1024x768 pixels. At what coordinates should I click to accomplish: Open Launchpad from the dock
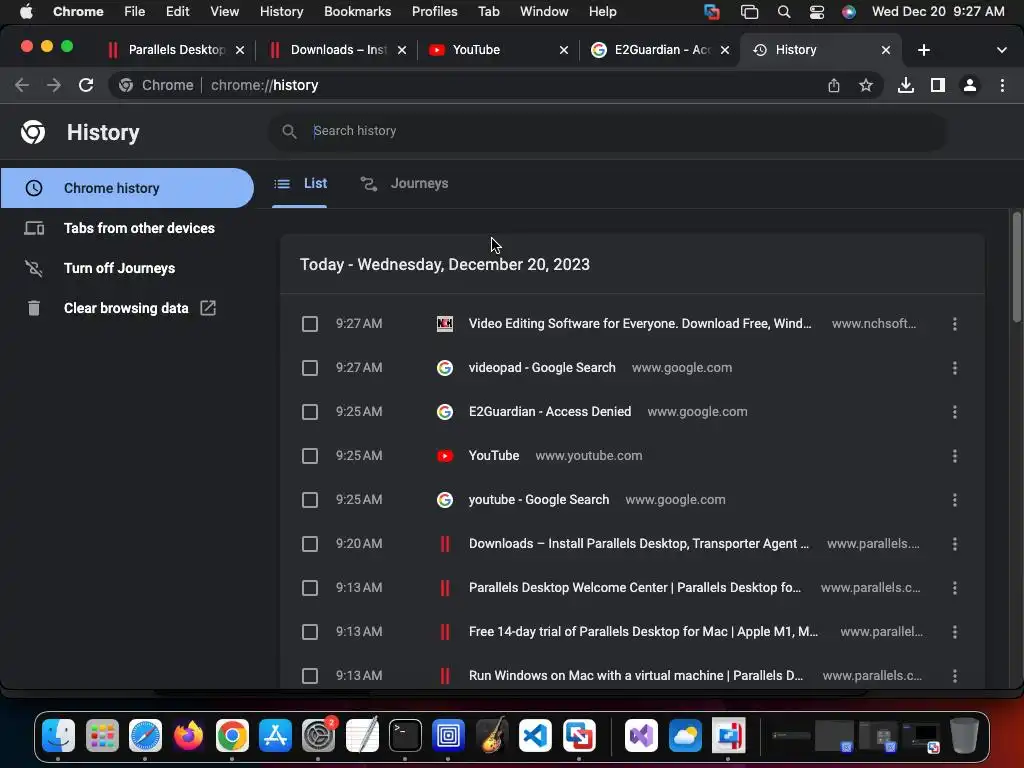tap(102, 736)
